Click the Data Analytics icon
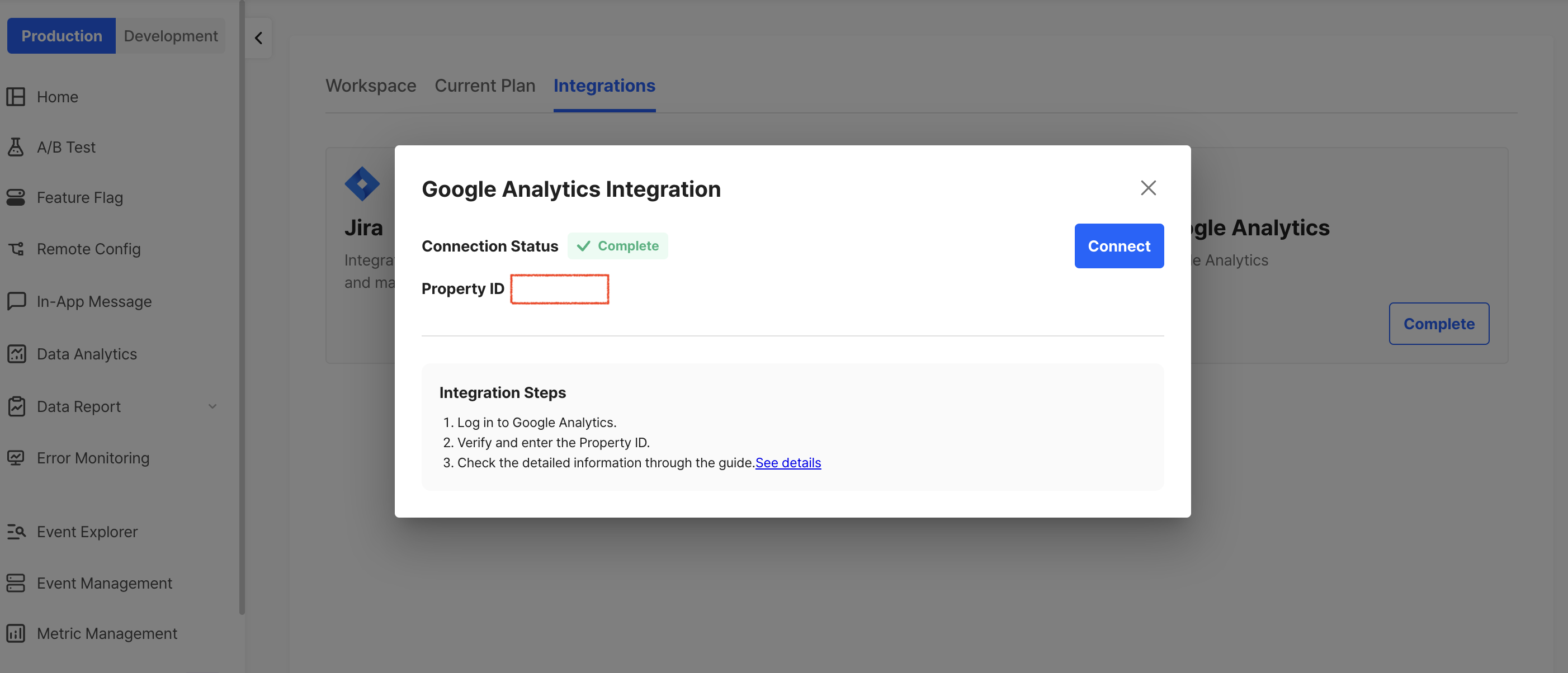 [x=17, y=353]
